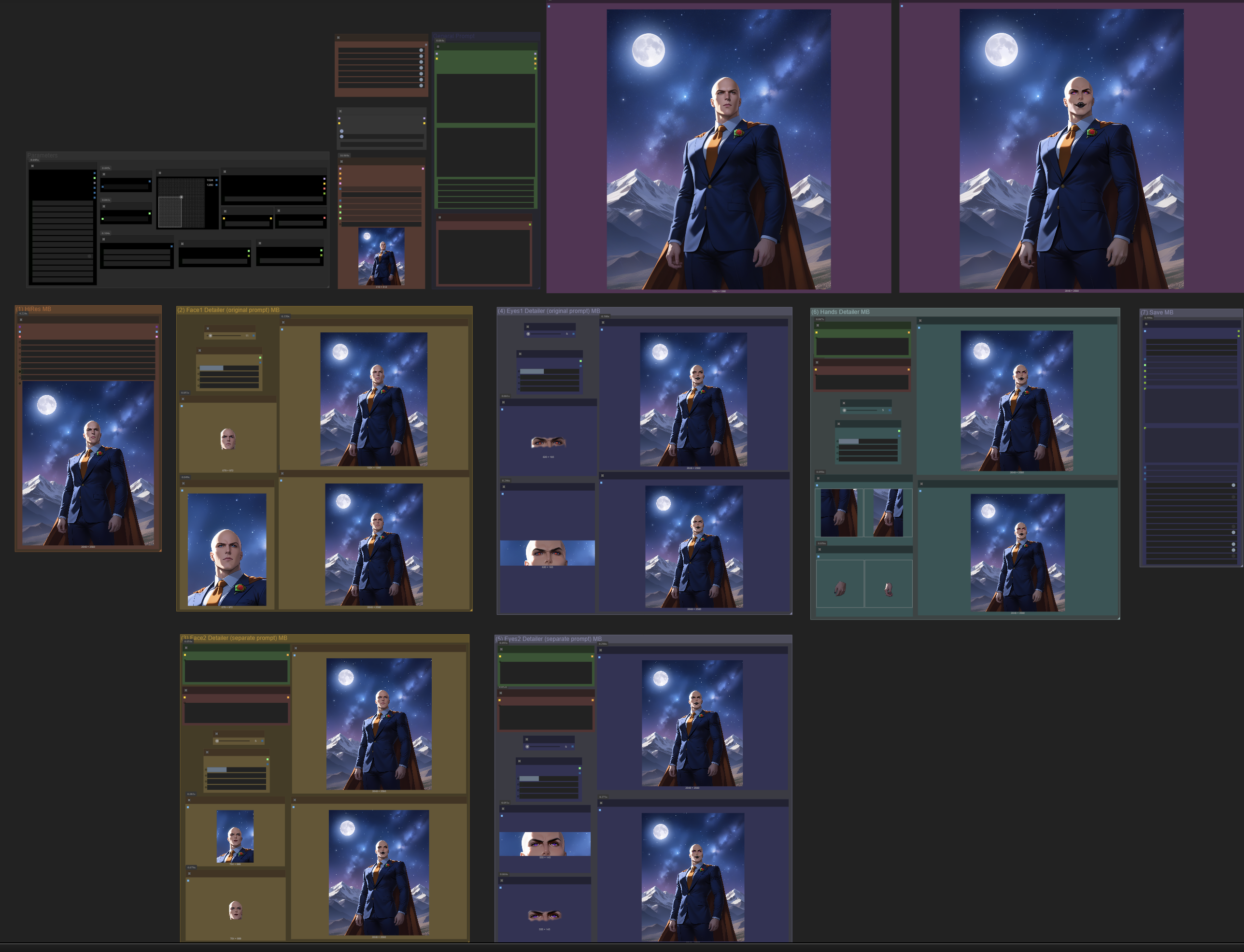Click first text box in General Prompt node
The image size is (1244, 952).
tap(485, 98)
